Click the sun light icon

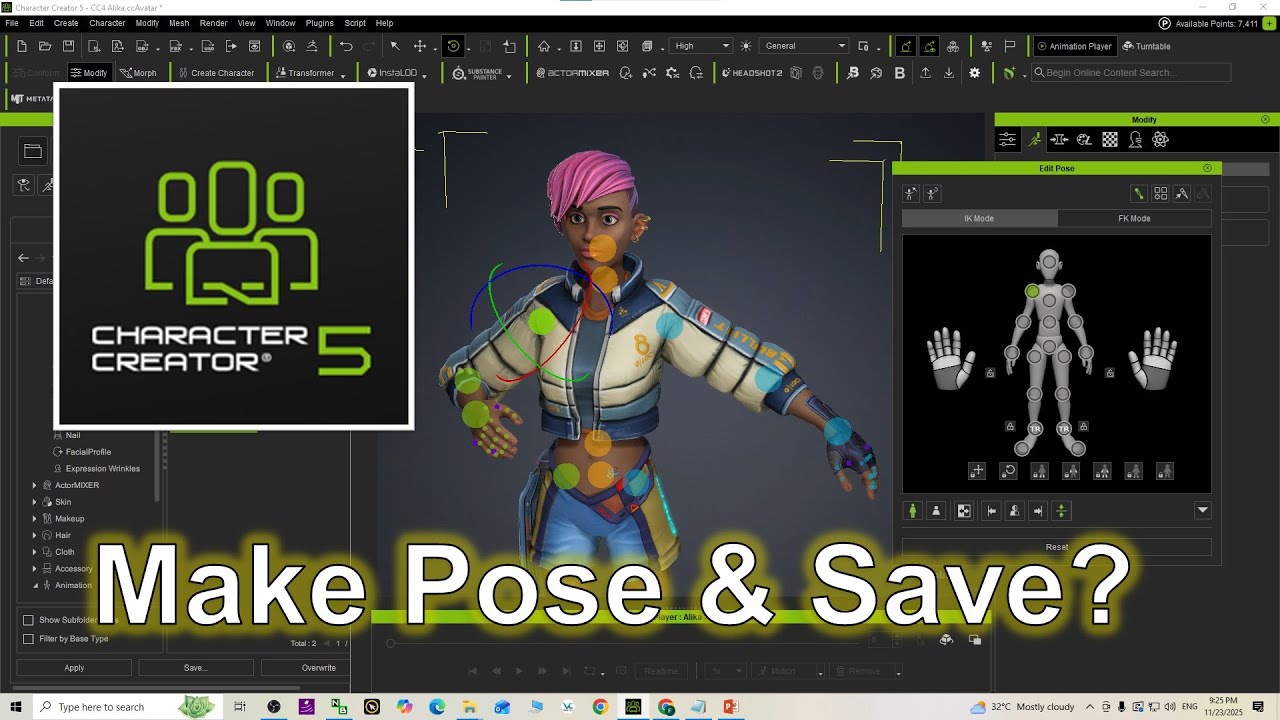(x=746, y=46)
